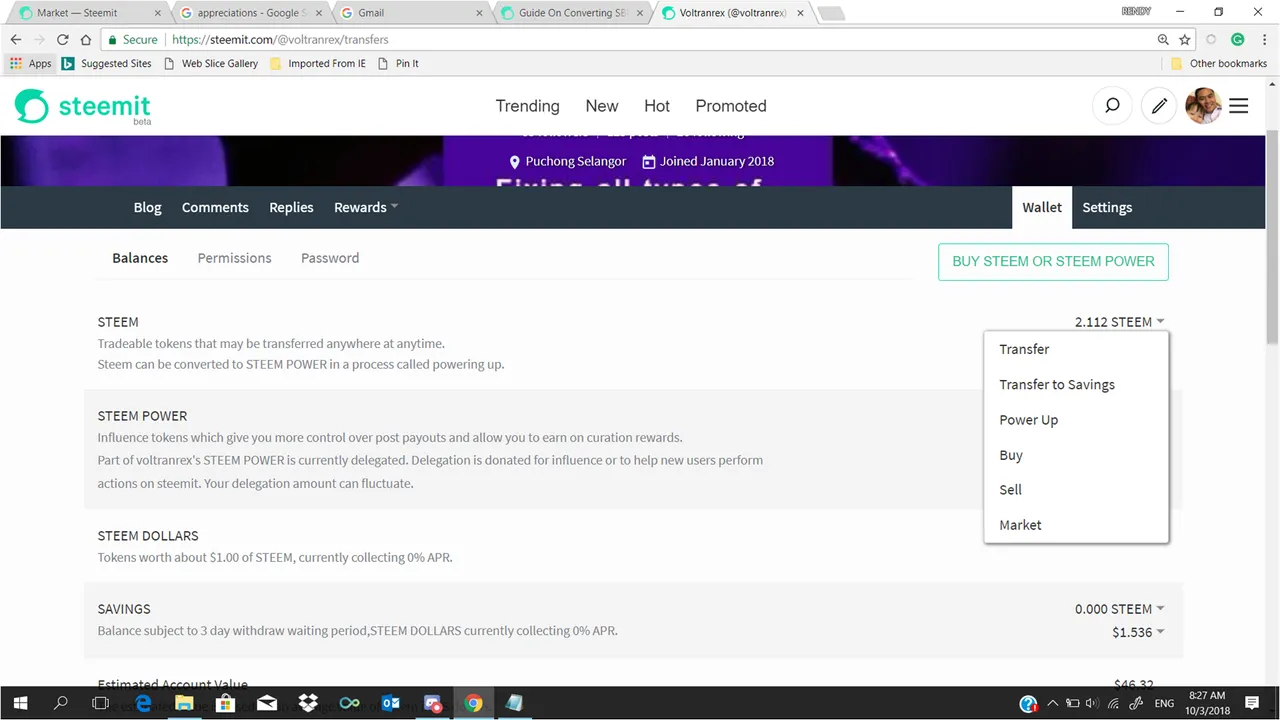Click the Steemit logo
The width and height of the screenshot is (1280, 720).
[82, 107]
